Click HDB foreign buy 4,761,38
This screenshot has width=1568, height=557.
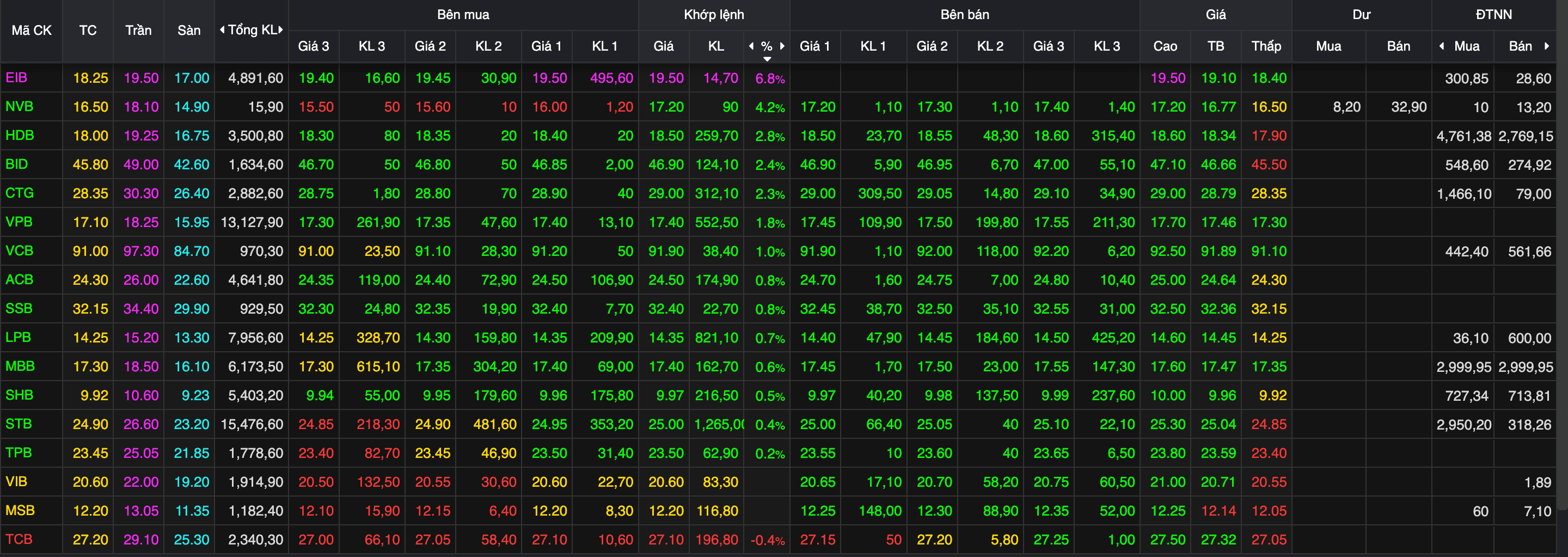pyautogui.click(x=1464, y=136)
